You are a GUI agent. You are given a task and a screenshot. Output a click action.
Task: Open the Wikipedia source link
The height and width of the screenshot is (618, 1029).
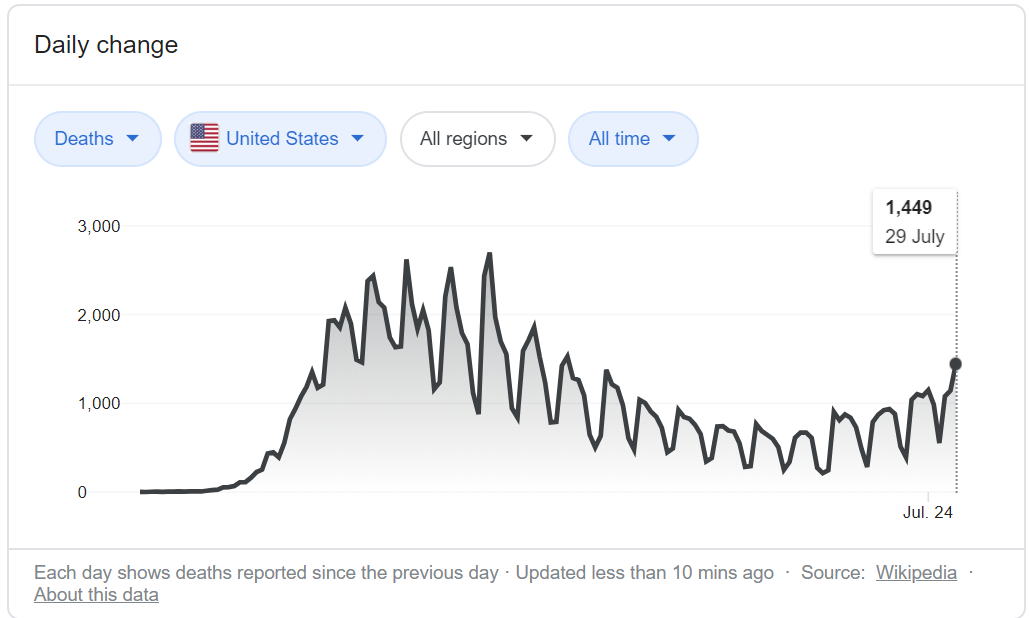[x=916, y=572]
